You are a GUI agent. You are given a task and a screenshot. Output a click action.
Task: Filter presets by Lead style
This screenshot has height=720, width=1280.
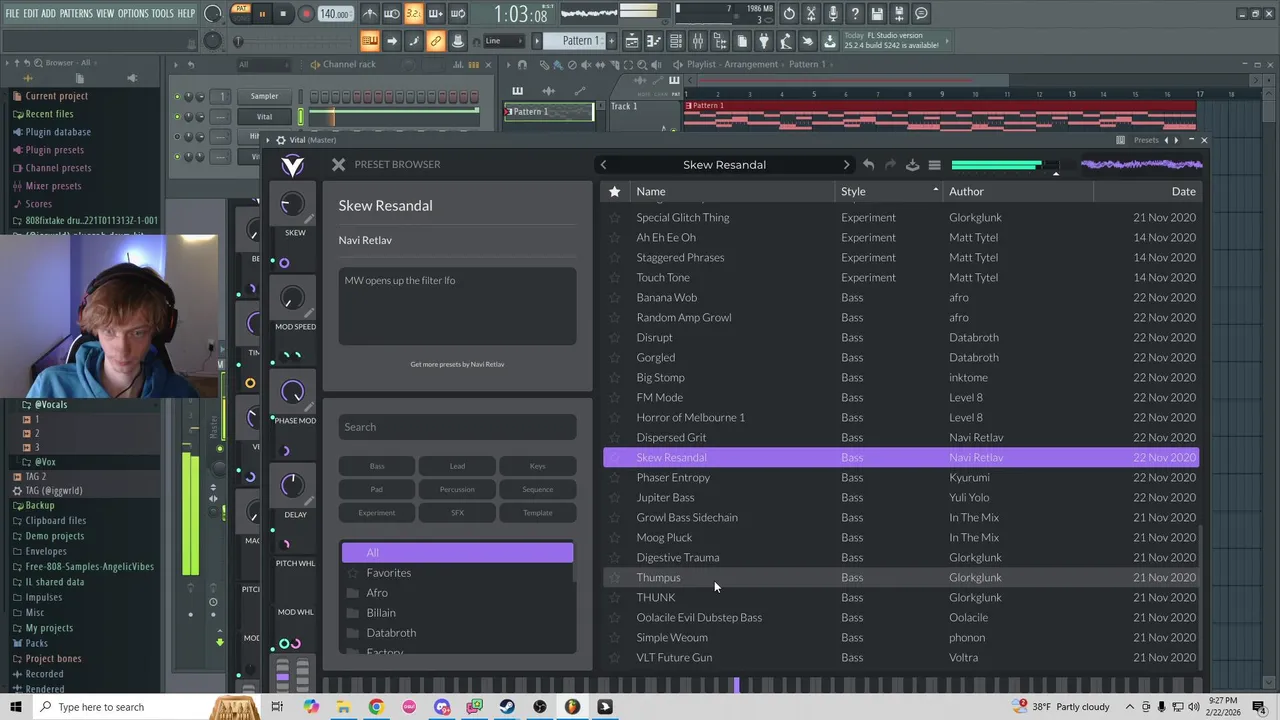(457, 466)
